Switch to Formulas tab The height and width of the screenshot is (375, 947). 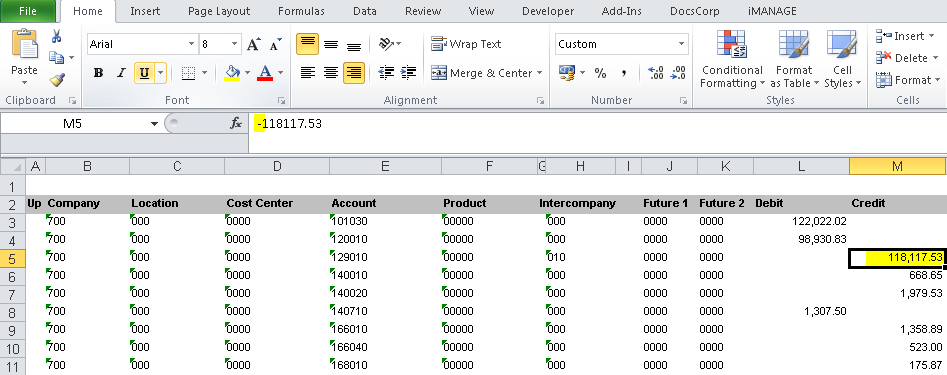[x=301, y=11]
